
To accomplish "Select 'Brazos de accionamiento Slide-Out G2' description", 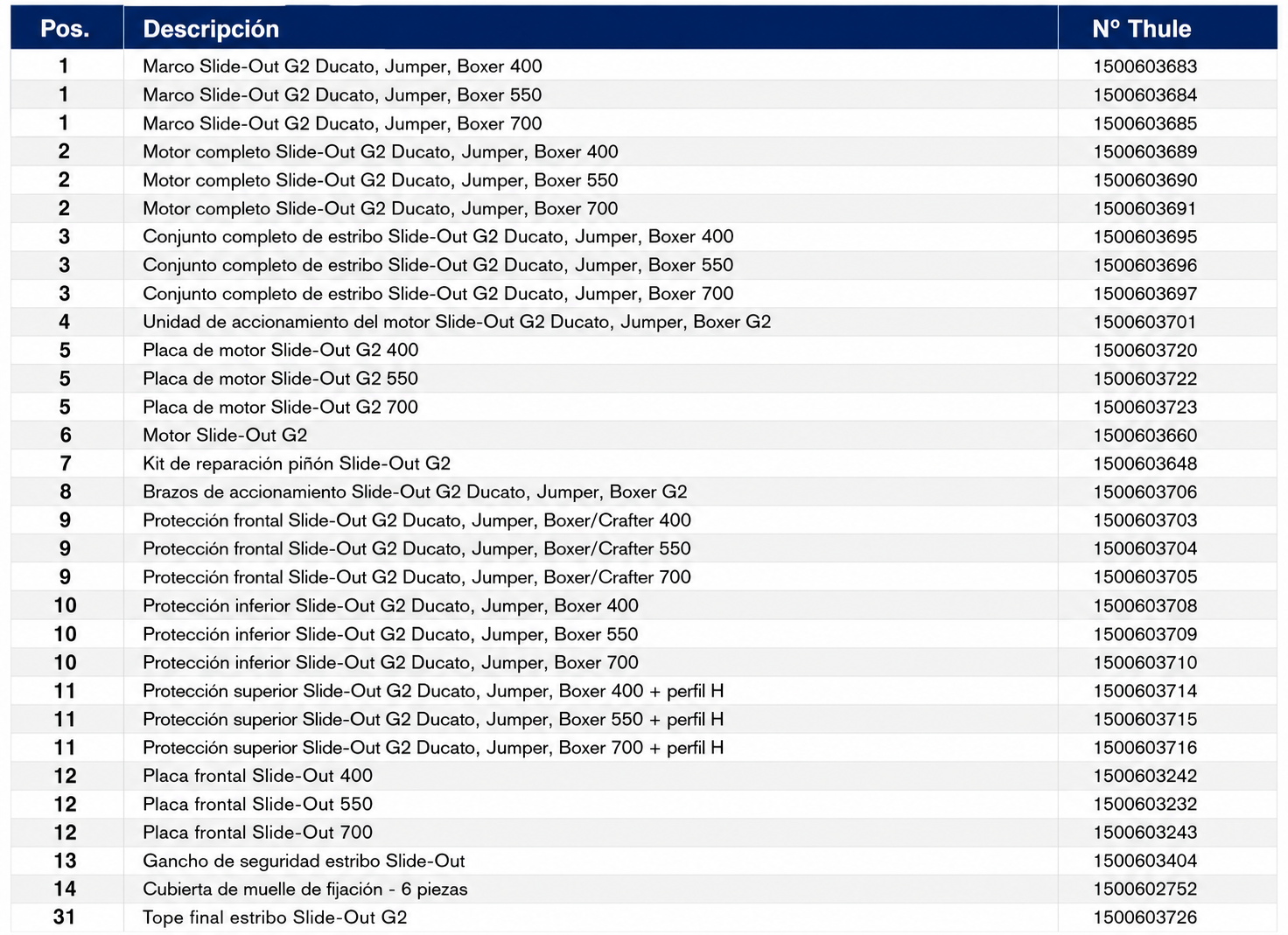I will click(x=415, y=492).
